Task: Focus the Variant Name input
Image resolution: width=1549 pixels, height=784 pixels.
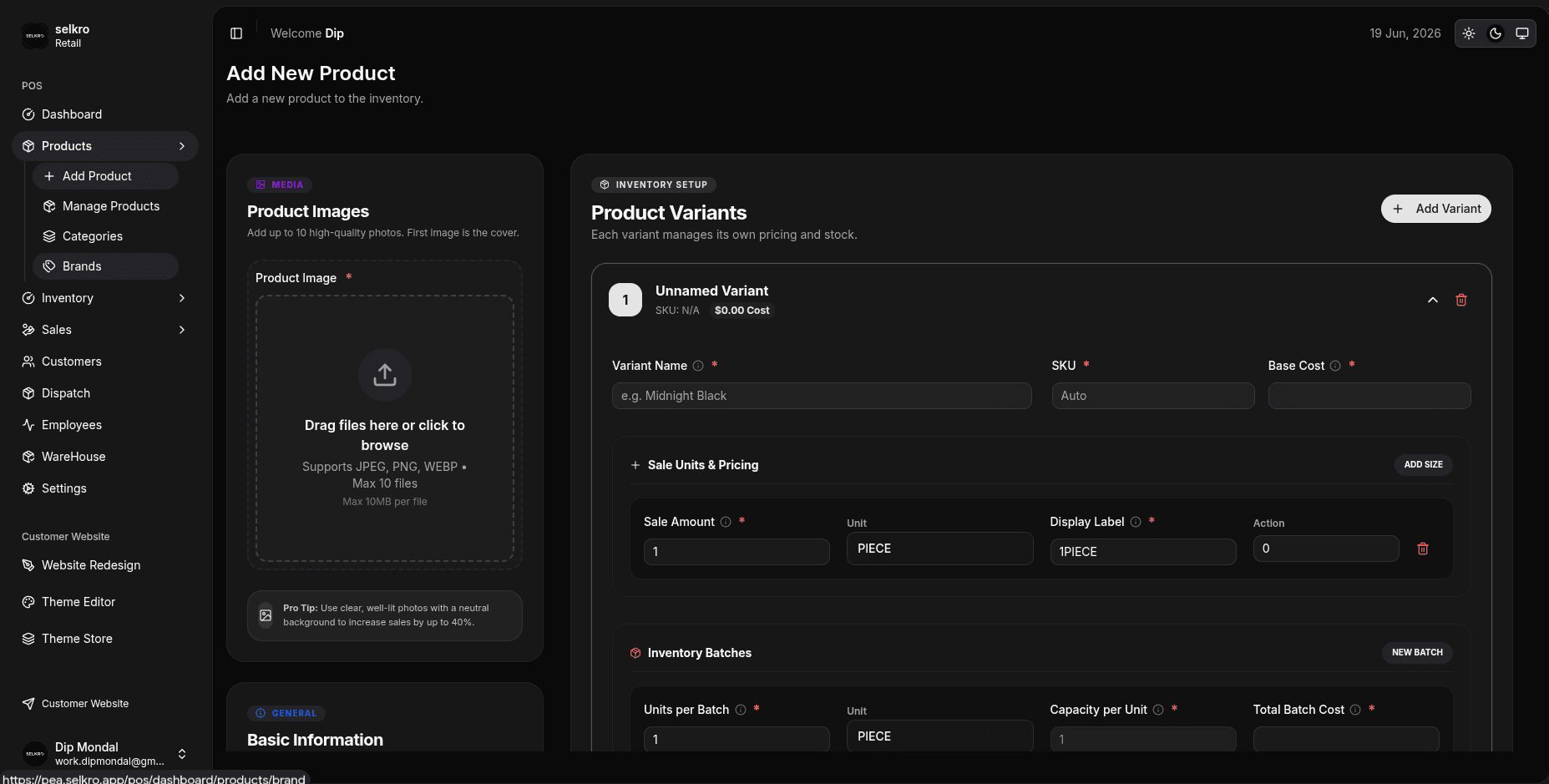Action: tap(822, 396)
